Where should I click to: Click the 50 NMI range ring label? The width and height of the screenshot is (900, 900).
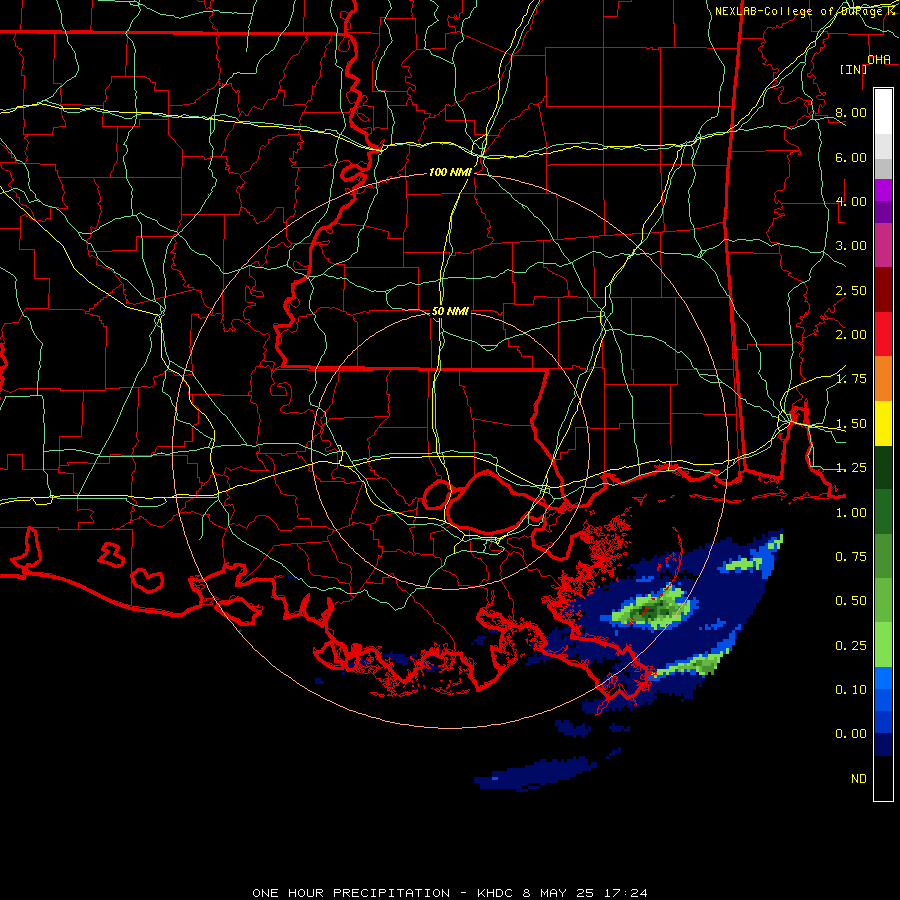coord(450,311)
